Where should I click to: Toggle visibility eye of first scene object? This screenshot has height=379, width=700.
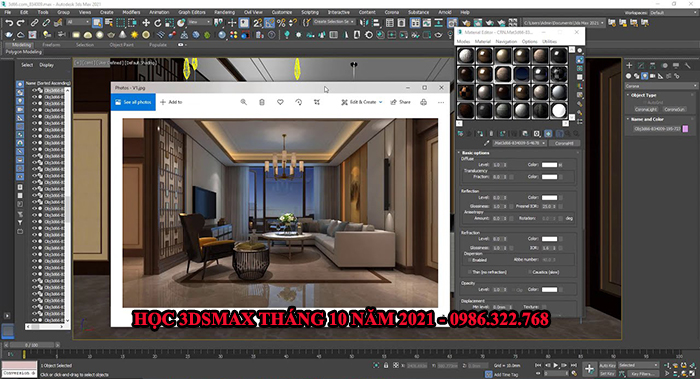[34, 90]
